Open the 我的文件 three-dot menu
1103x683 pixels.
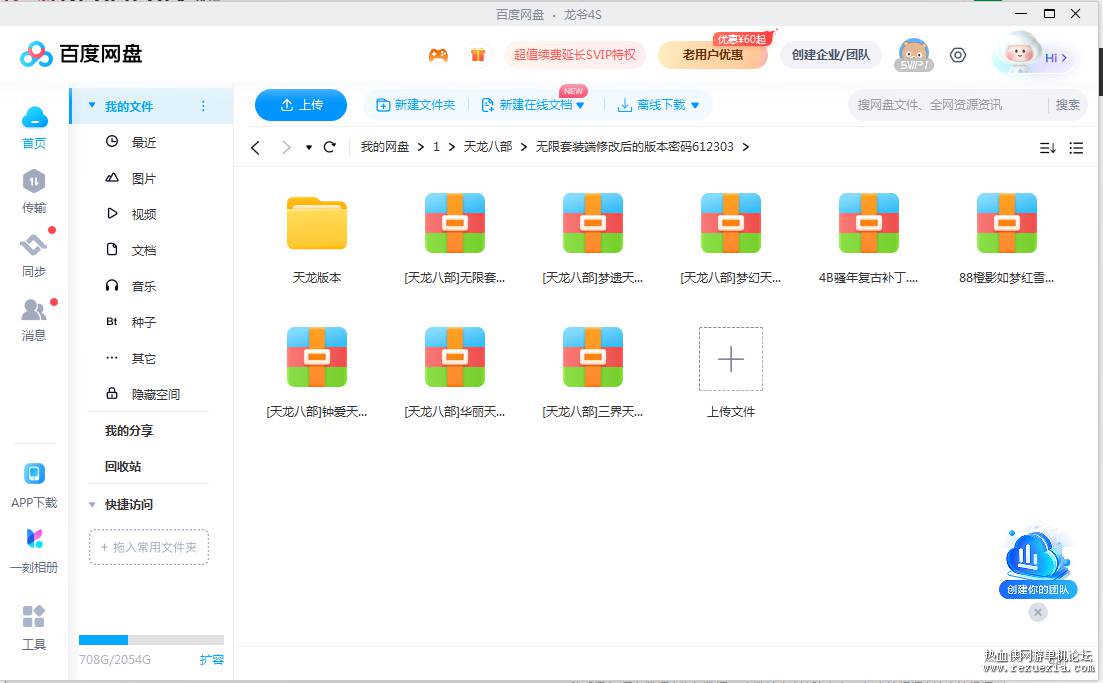[203, 106]
